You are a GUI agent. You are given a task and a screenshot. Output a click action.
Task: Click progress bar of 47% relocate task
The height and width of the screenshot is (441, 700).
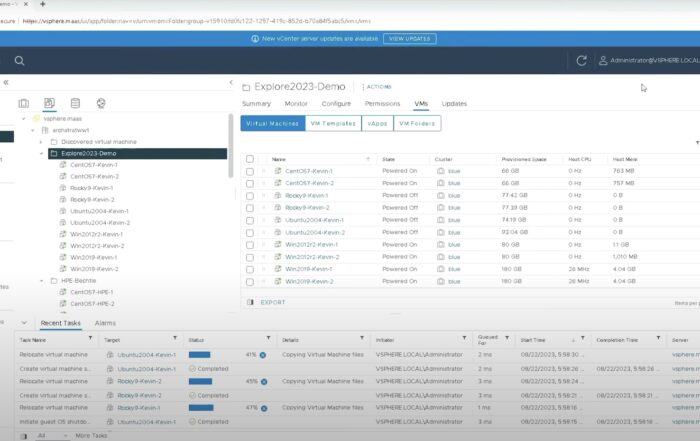(x=201, y=408)
